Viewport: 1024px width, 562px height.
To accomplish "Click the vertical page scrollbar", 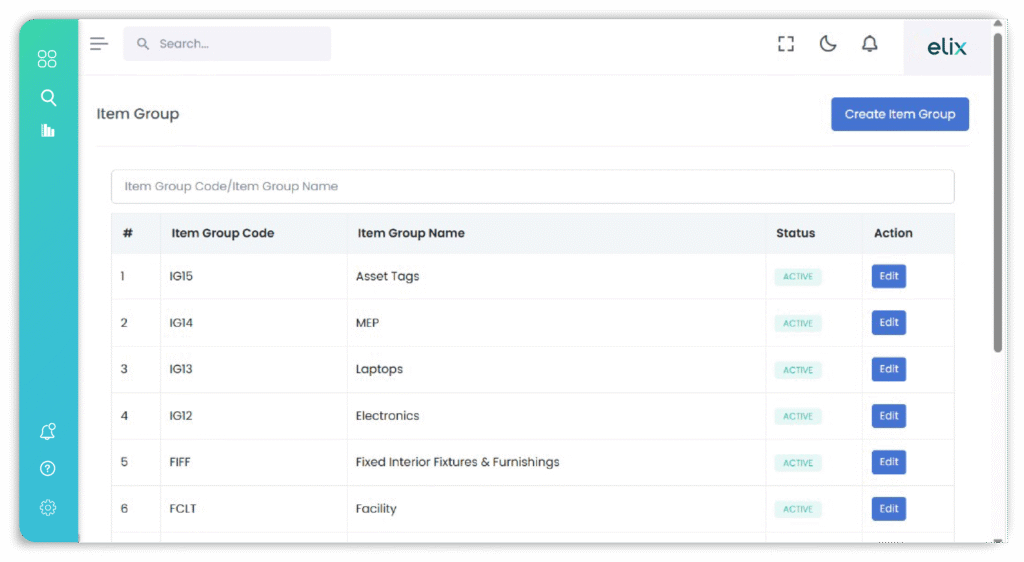I will (997, 190).
